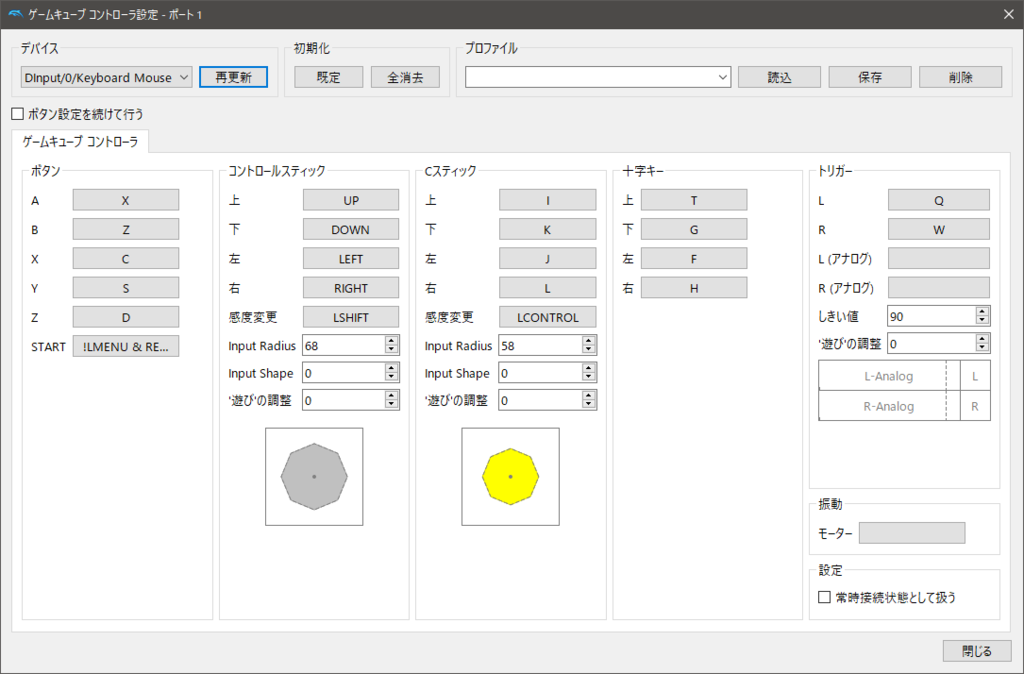Screen dimensions: 1024x674
Task: Click the R trigger mapping W
Action: 938,229
